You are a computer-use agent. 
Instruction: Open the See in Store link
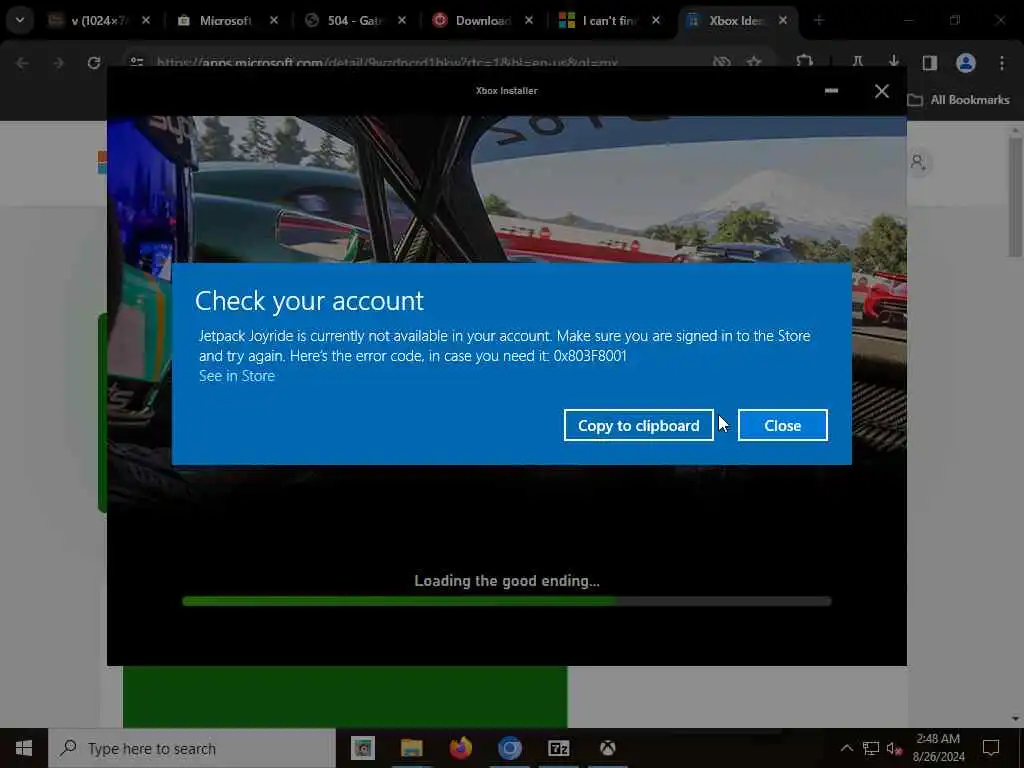point(236,376)
